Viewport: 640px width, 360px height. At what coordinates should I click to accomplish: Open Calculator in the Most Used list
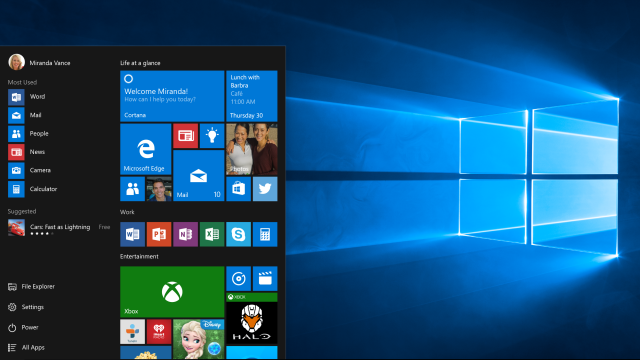point(33,189)
